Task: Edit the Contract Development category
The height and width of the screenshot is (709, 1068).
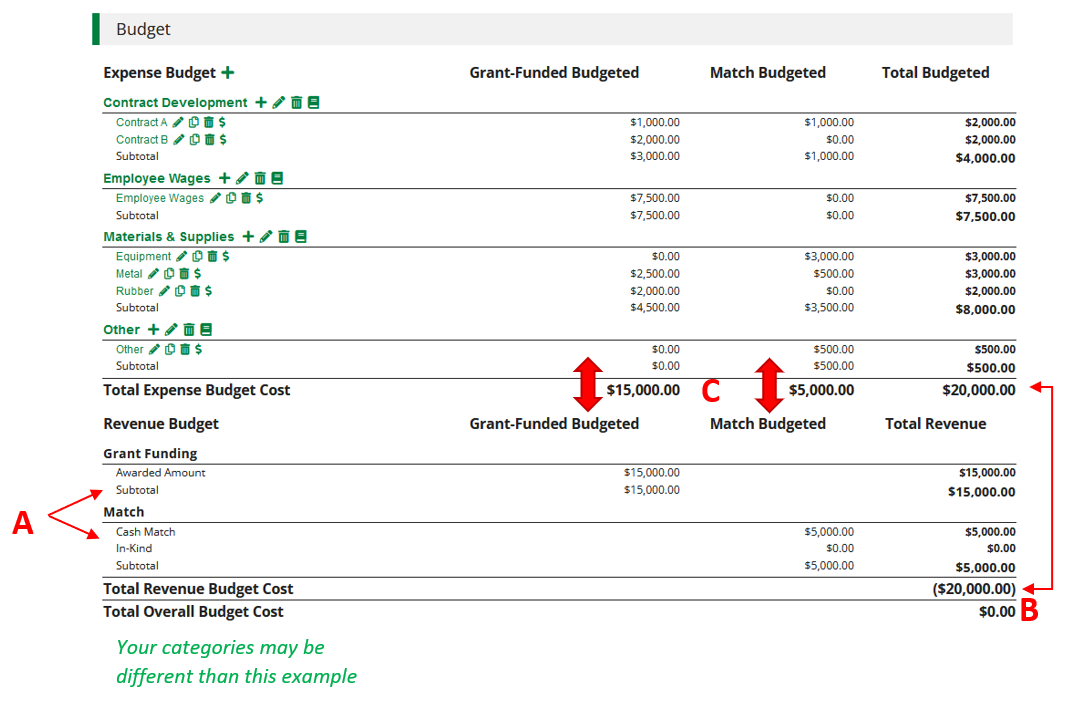Action: click(279, 103)
